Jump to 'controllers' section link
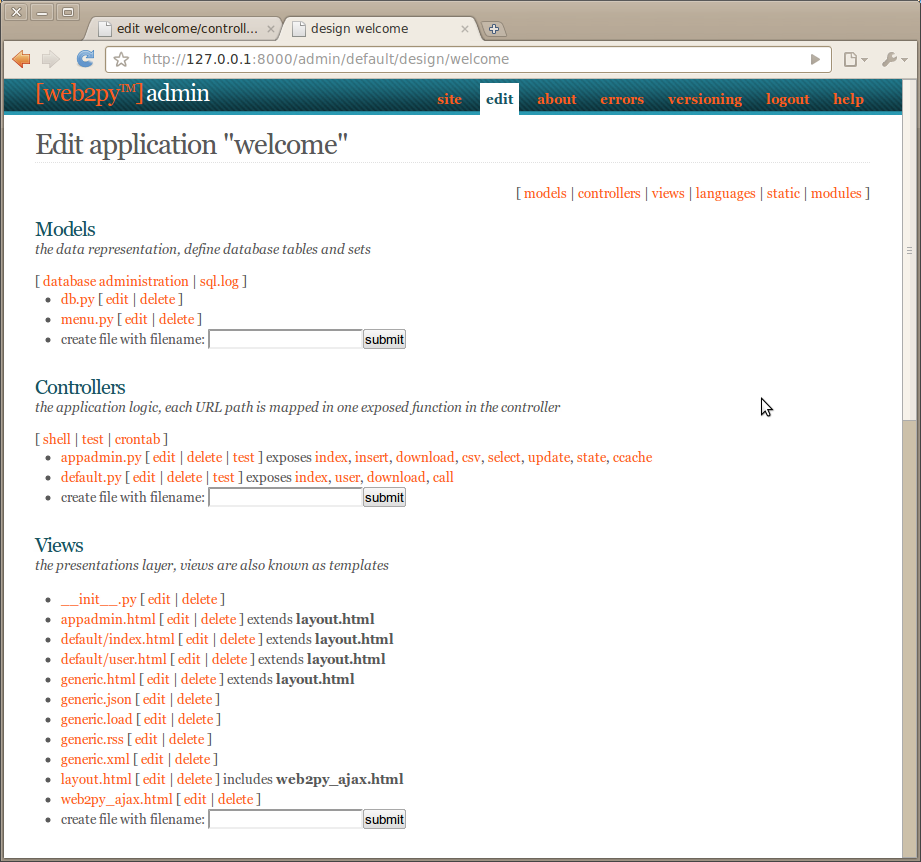 pos(609,194)
